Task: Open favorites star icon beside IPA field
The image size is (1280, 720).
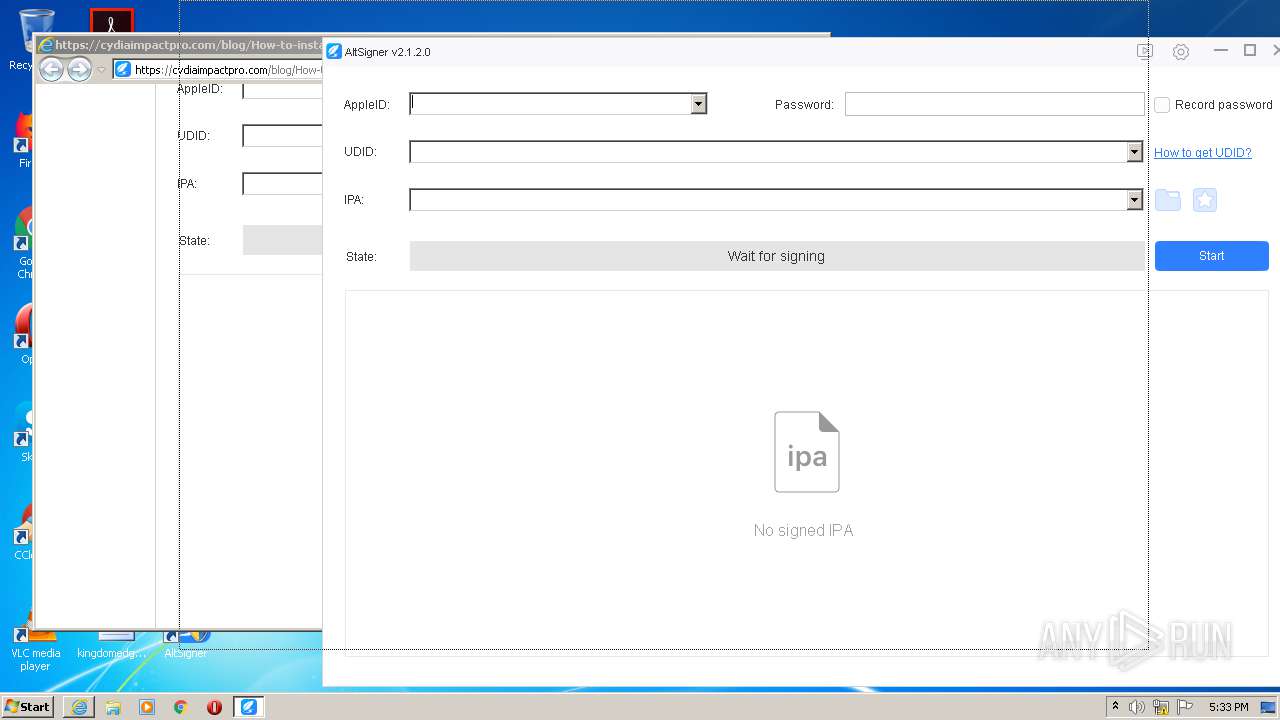Action: point(1205,200)
